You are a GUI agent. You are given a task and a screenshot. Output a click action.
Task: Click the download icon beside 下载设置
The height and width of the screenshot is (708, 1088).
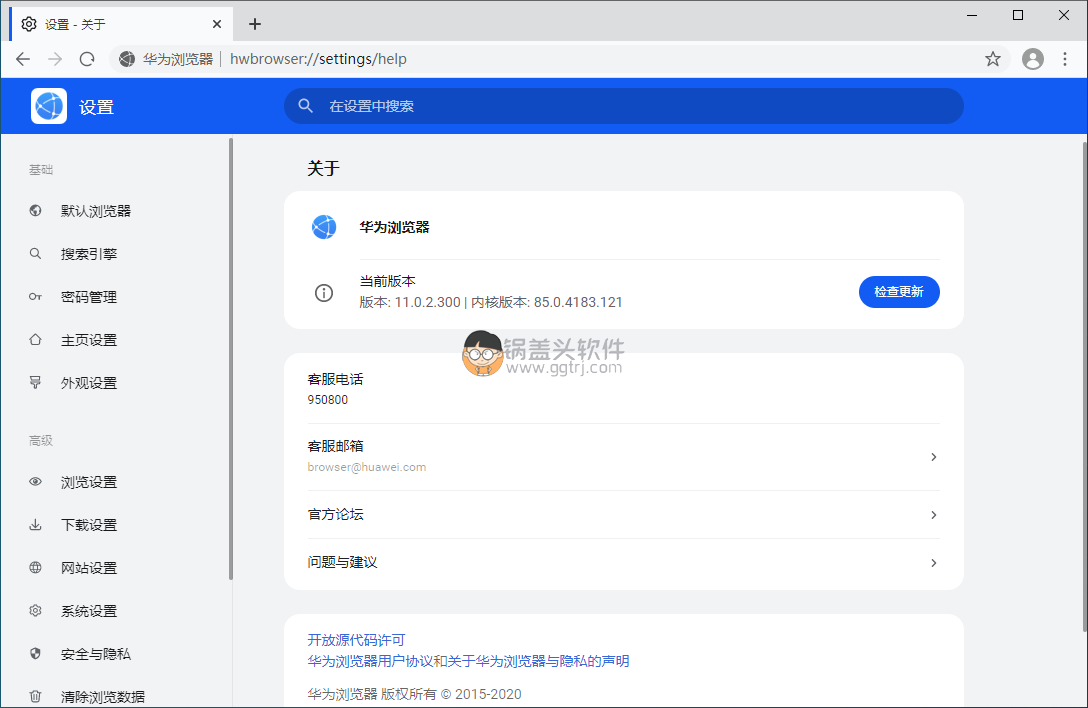35,525
